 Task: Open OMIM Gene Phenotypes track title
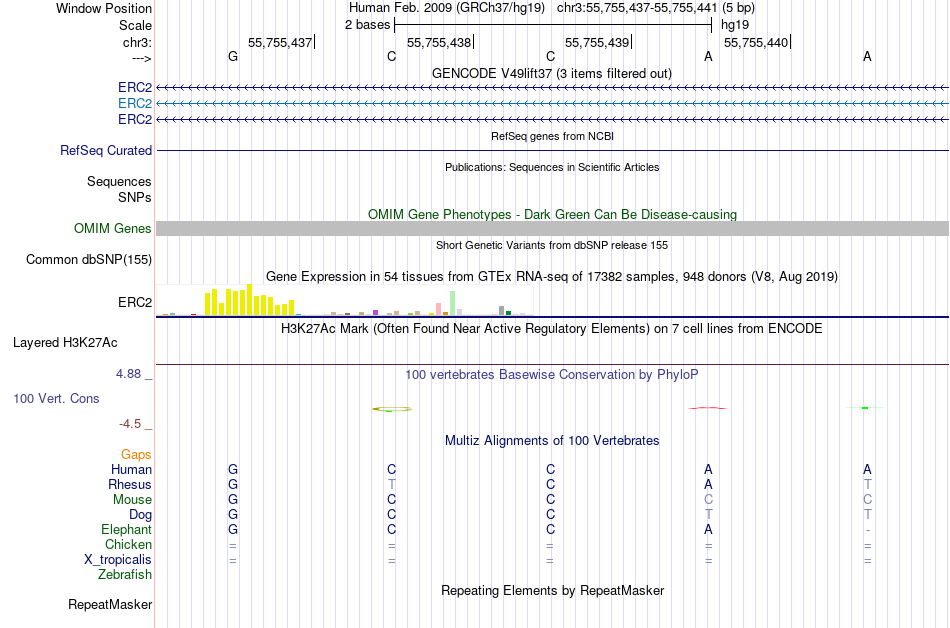pyautogui.click(x=552, y=214)
